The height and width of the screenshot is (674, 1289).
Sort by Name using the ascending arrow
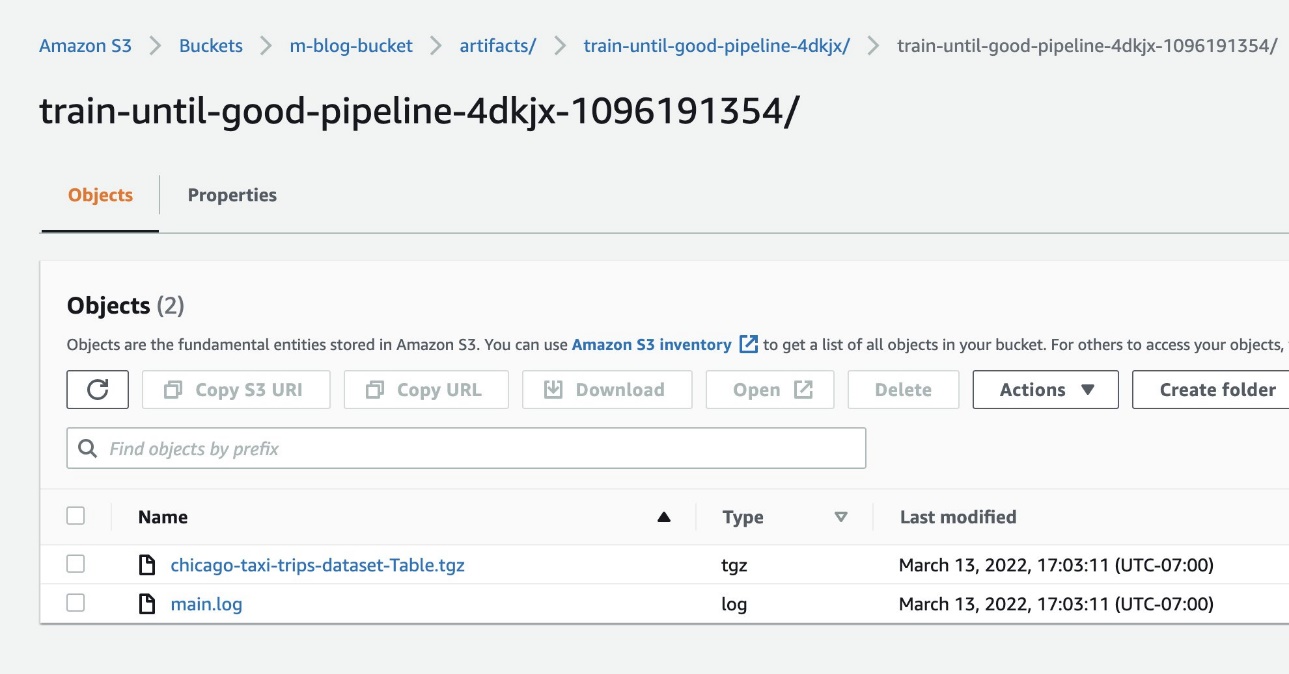point(663,517)
